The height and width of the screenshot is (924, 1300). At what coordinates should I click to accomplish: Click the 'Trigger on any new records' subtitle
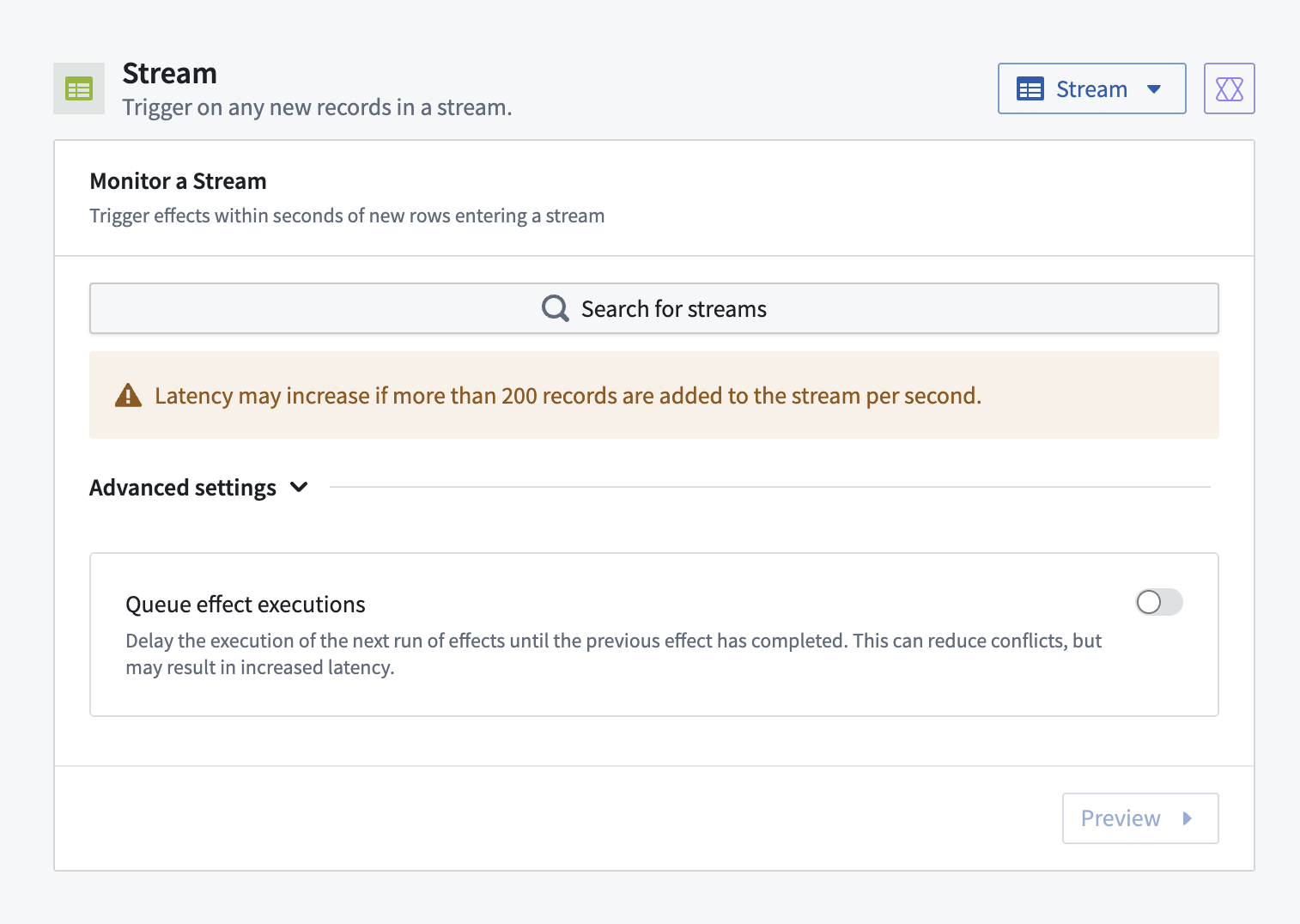pyautogui.click(x=317, y=107)
